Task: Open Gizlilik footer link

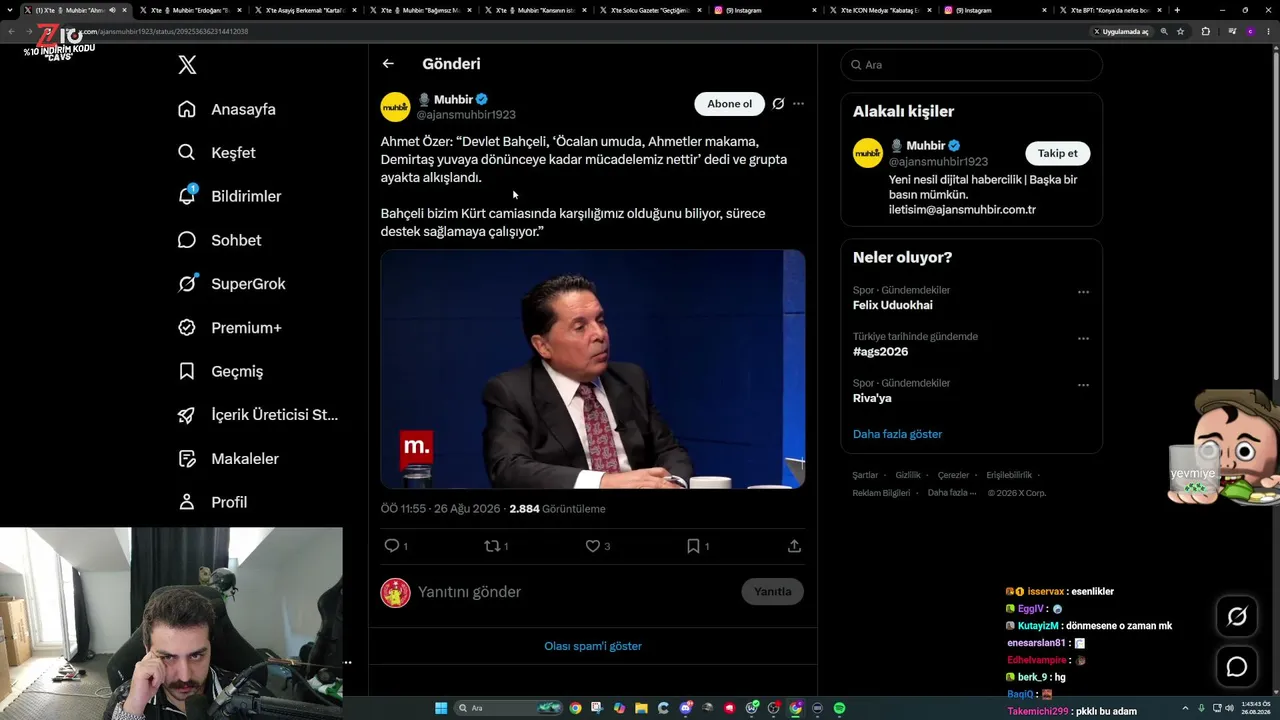Action: (x=908, y=475)
